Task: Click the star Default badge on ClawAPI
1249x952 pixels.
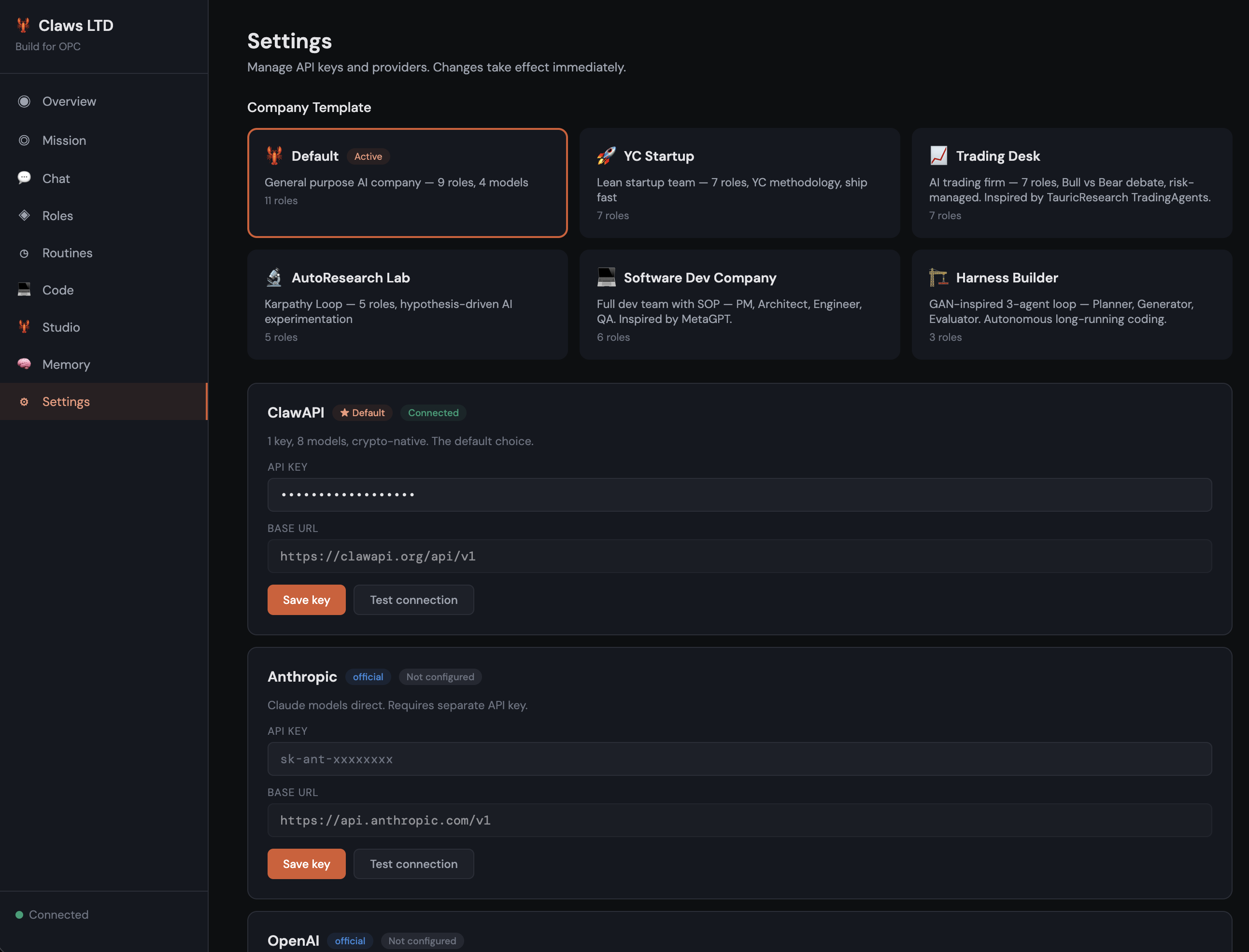Action: click(362, 413)
